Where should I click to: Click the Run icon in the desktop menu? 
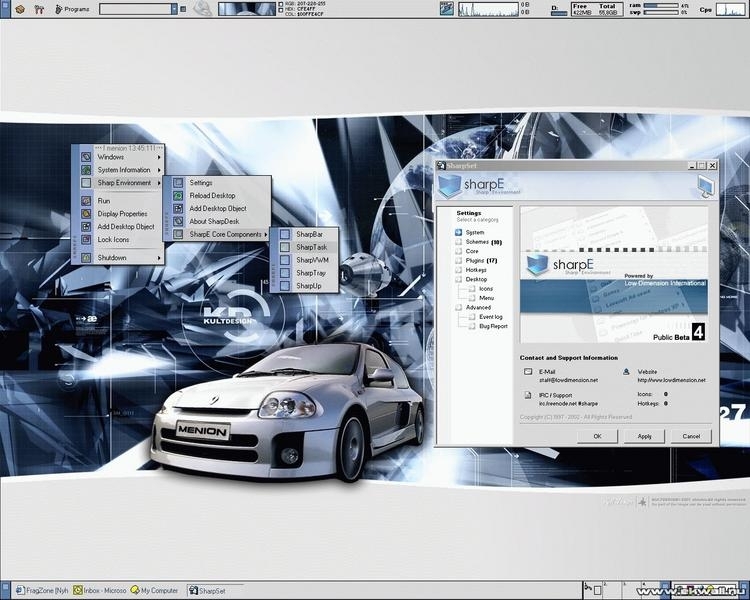pos(86,201)
